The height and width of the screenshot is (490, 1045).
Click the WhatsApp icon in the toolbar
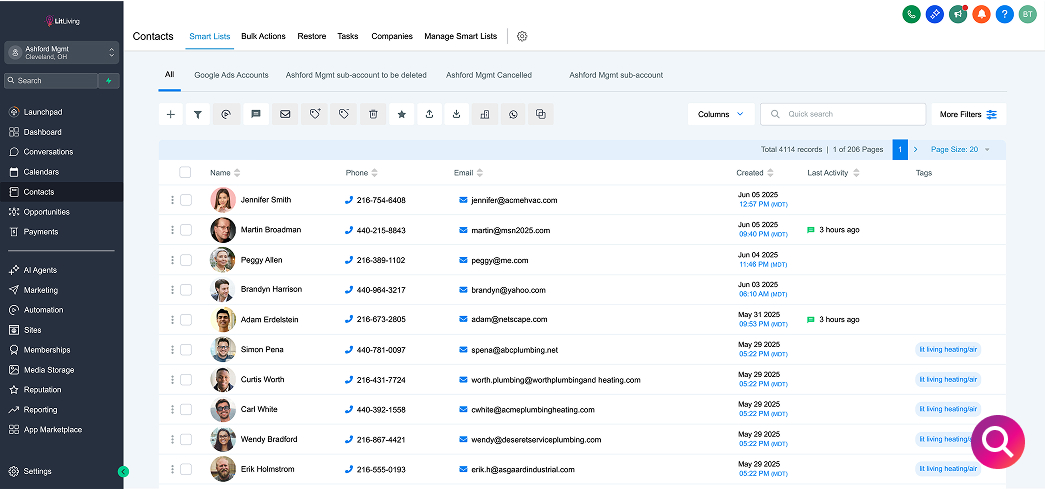pos(513,114)
